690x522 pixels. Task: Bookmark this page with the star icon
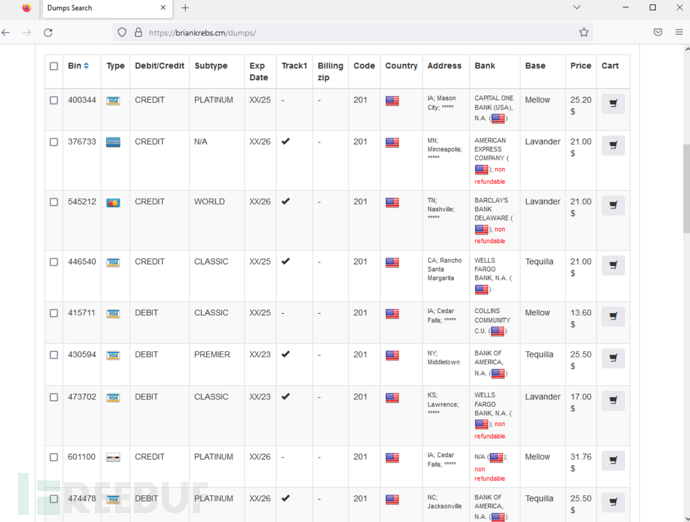click(584, 32)
